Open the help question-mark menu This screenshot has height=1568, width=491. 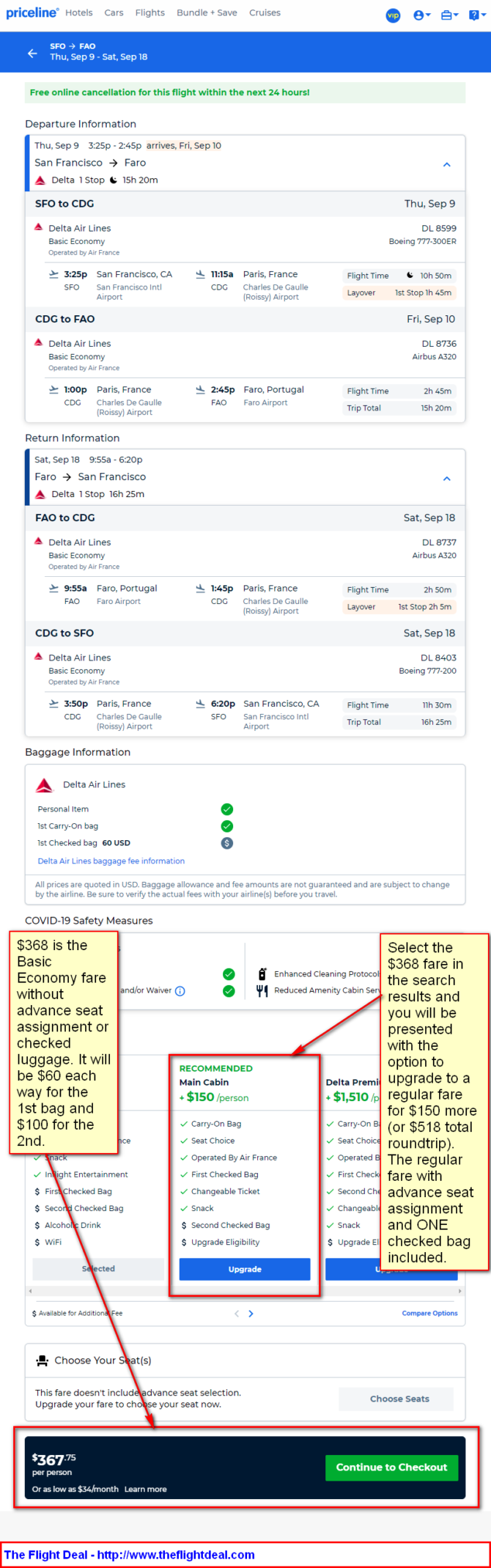pos(476,15)
